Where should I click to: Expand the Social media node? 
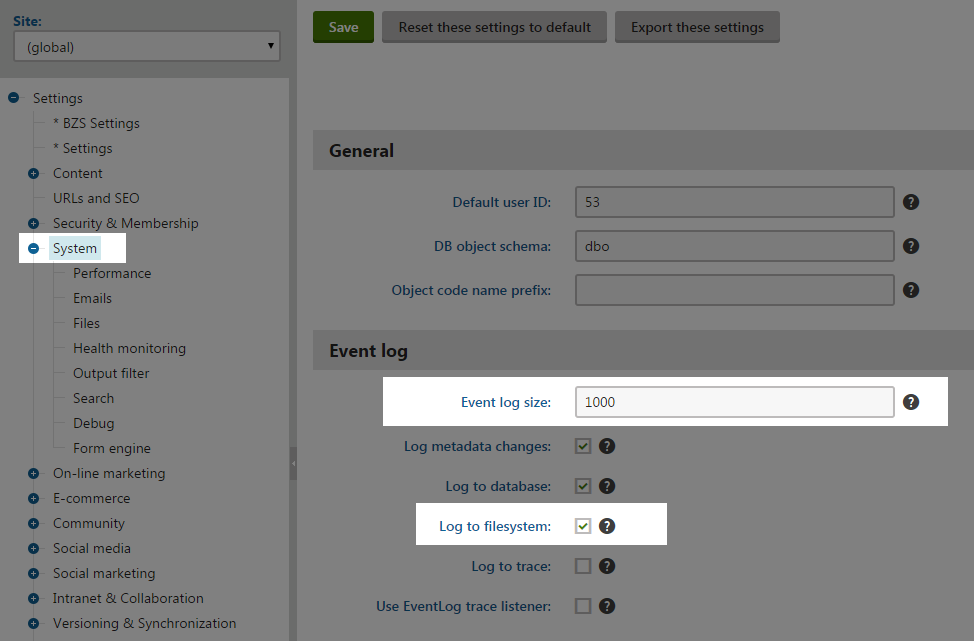(x=34, y=548)
